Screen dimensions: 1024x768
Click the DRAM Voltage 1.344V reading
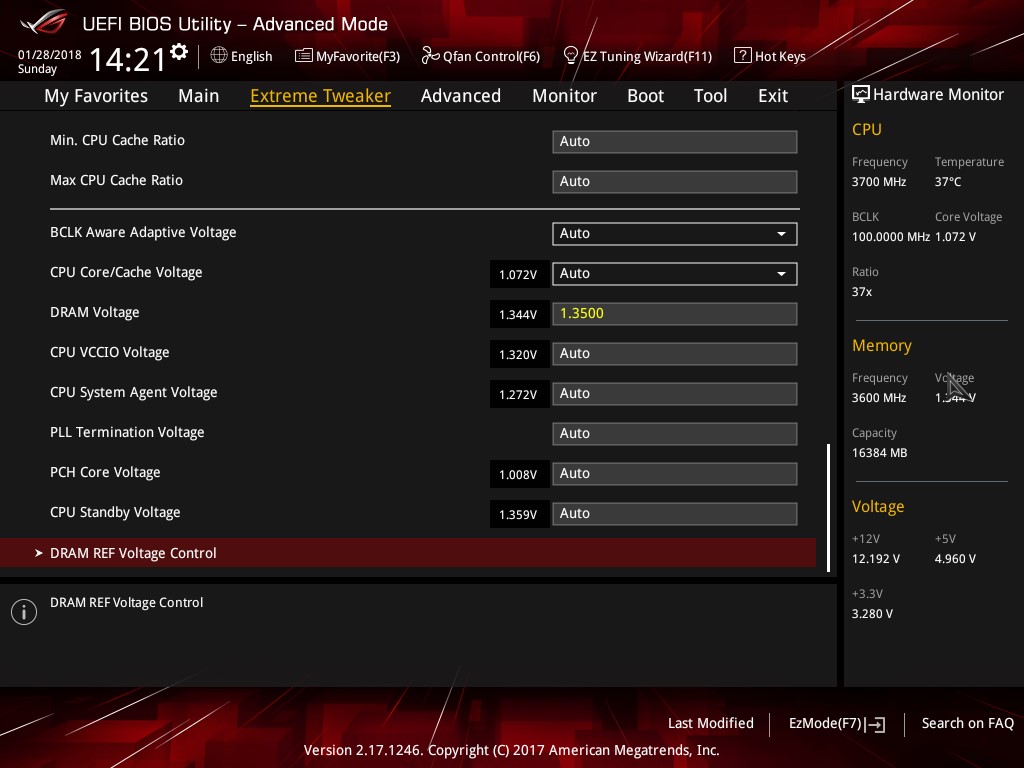tap(519, 314)
